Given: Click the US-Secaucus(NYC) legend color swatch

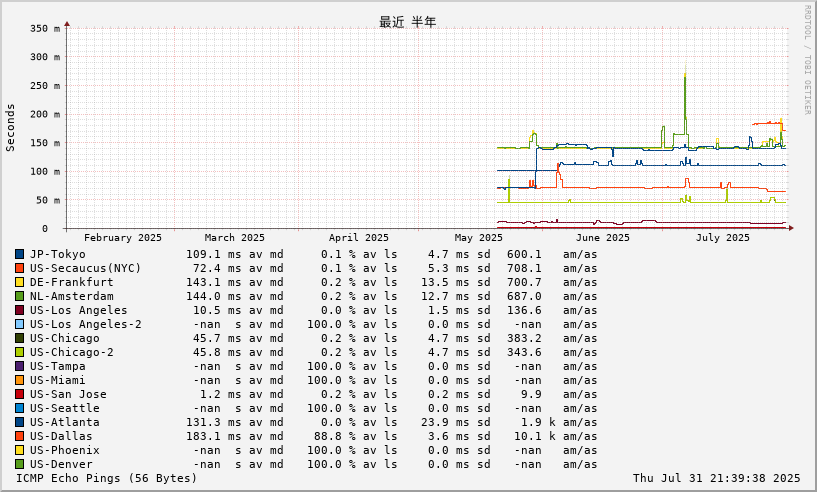Looking at the screenshot, I should (x=19, y=268).
